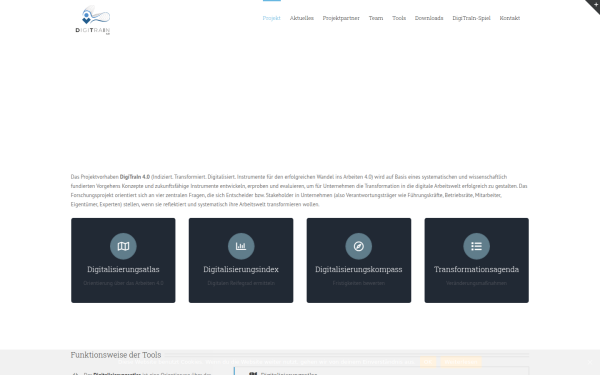Select 'Orientierung über das Arbeiten 4.0' subtitle
Screen dimensions: 600x375
(x=123, y=283)
